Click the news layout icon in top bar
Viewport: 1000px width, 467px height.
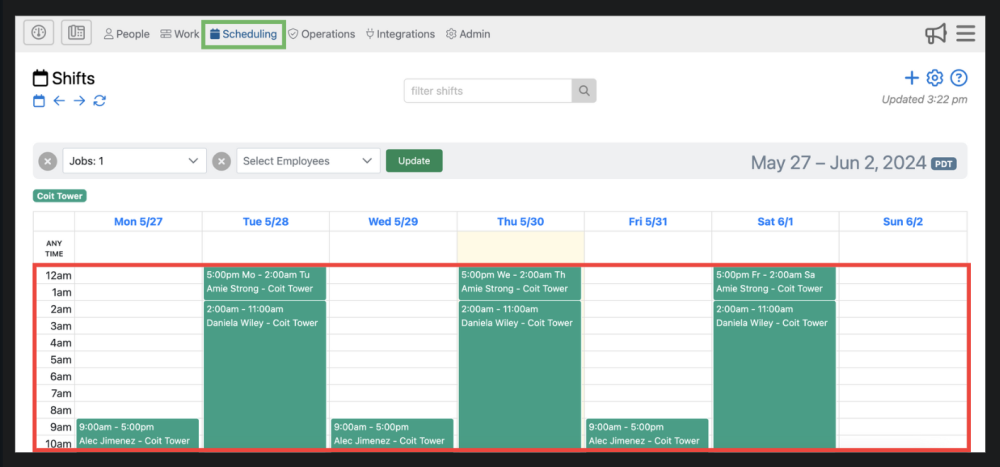click(x=77, y=33)
